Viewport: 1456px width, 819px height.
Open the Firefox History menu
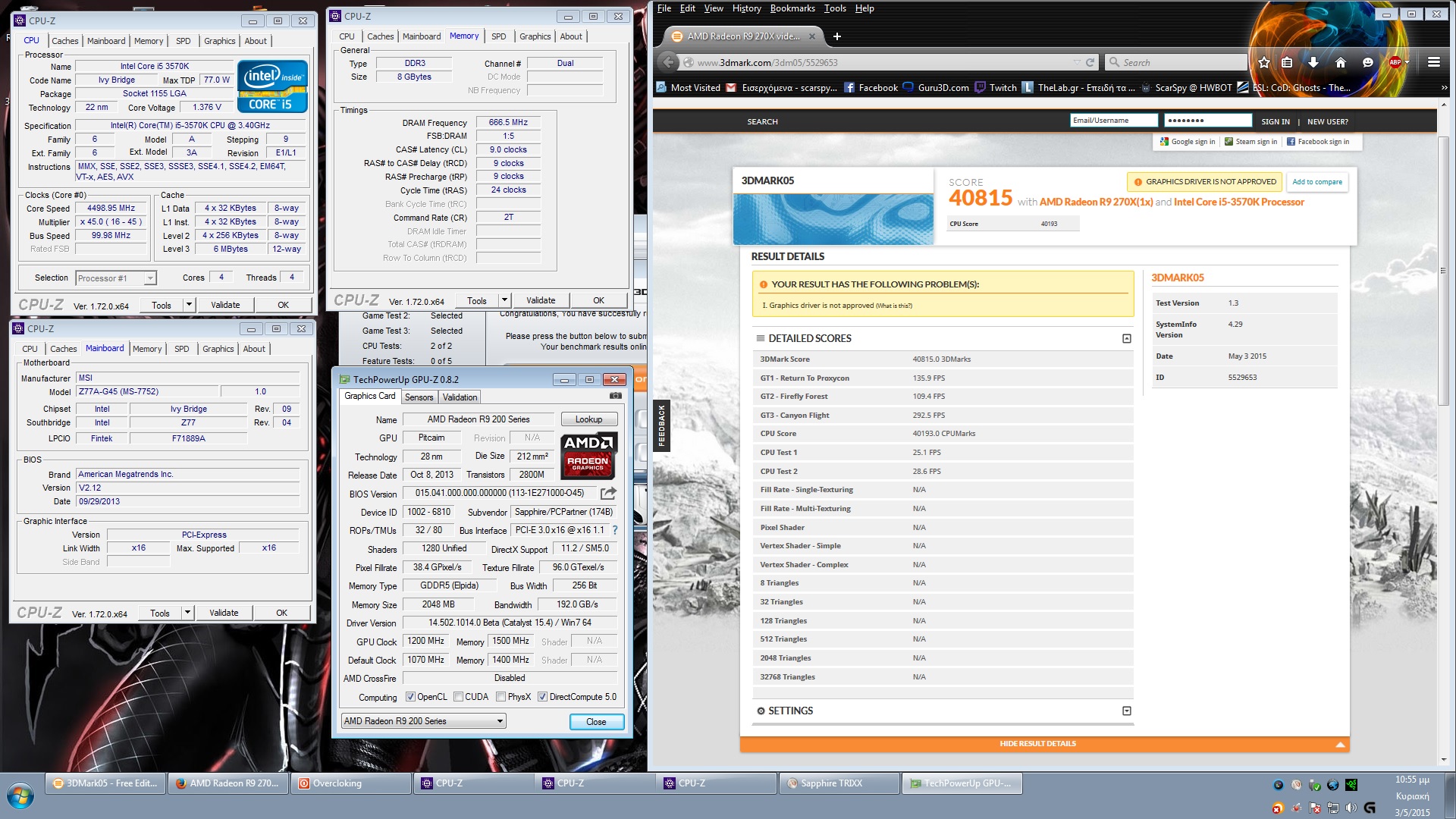[746, 8]
